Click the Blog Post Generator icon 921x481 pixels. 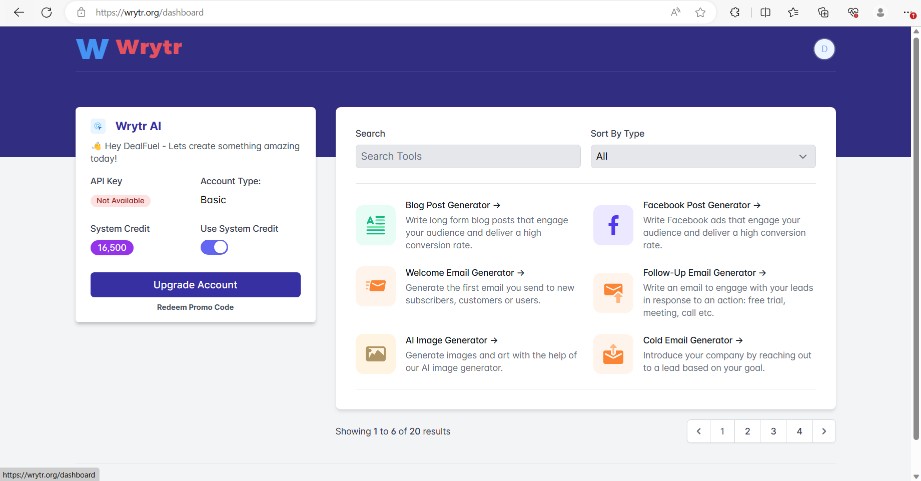click(x=376, y=225)
